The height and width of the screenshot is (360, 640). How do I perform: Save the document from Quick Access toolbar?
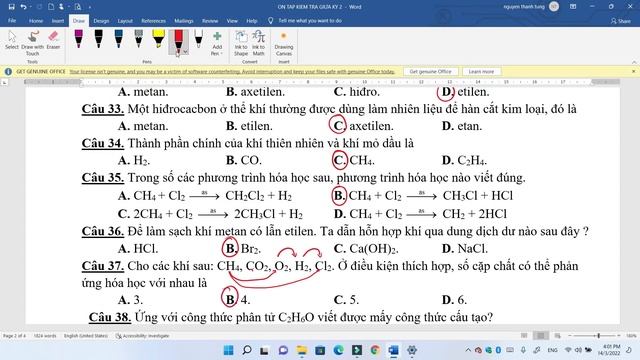(x=11, y=7)
